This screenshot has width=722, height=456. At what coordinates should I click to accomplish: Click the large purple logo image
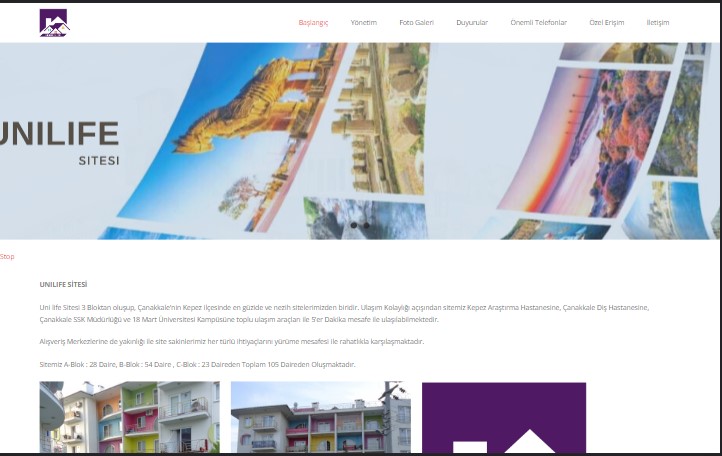coord(504,418)
